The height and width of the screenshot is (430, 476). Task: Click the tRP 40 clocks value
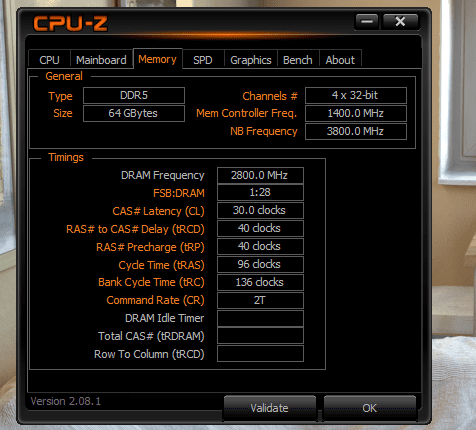coord(260,247)
